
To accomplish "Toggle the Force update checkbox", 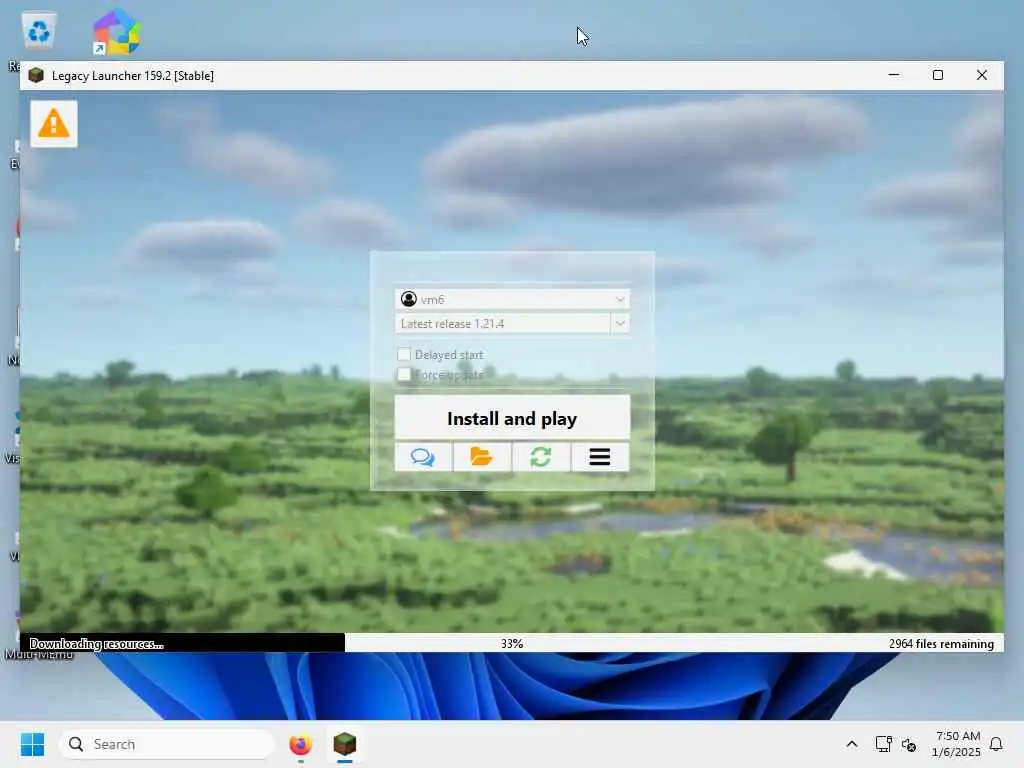I will (x=404, y=374).
